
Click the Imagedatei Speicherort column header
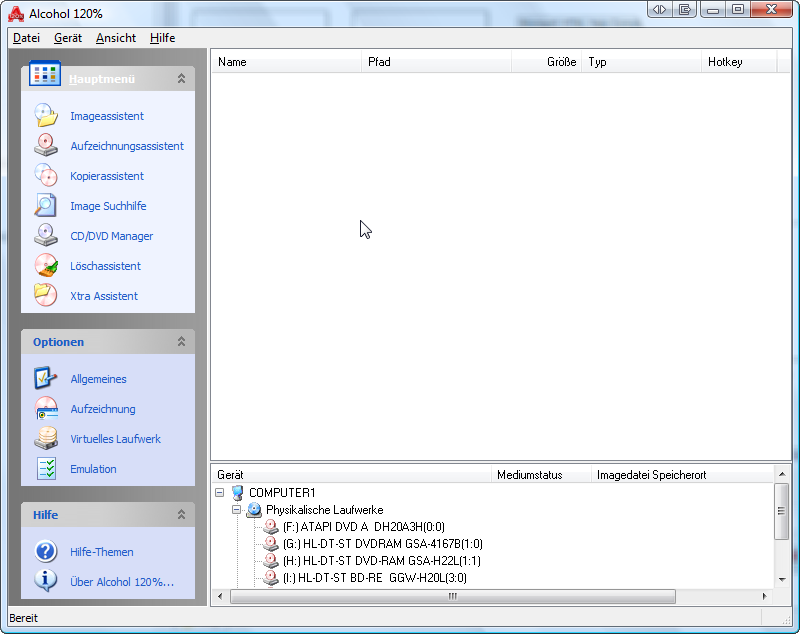tap(682, 475)
